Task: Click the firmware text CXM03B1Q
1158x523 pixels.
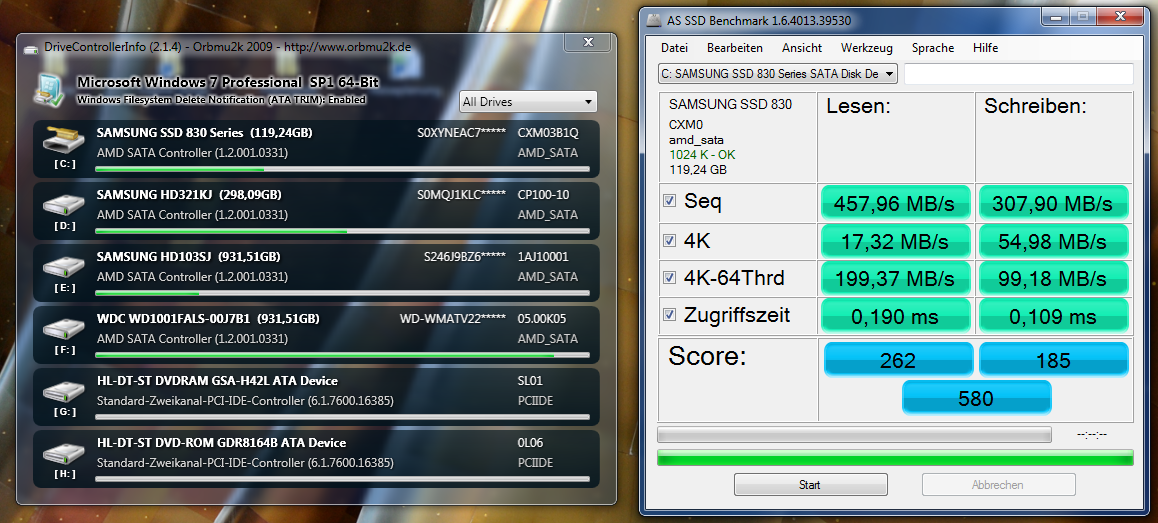Action: point(548,133)
